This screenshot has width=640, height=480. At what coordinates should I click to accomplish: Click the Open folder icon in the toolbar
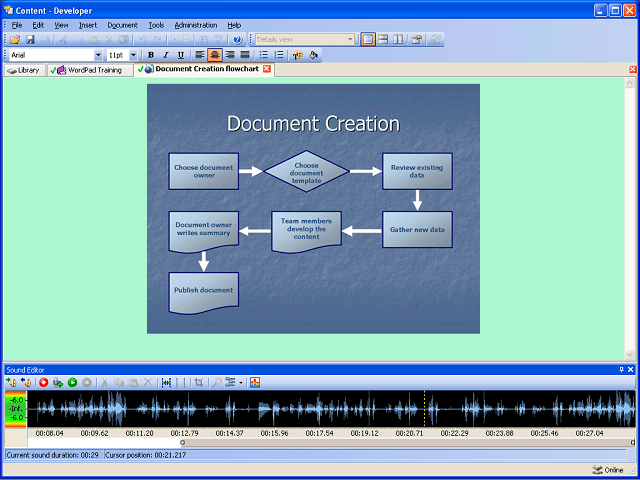tap(15, 40)
